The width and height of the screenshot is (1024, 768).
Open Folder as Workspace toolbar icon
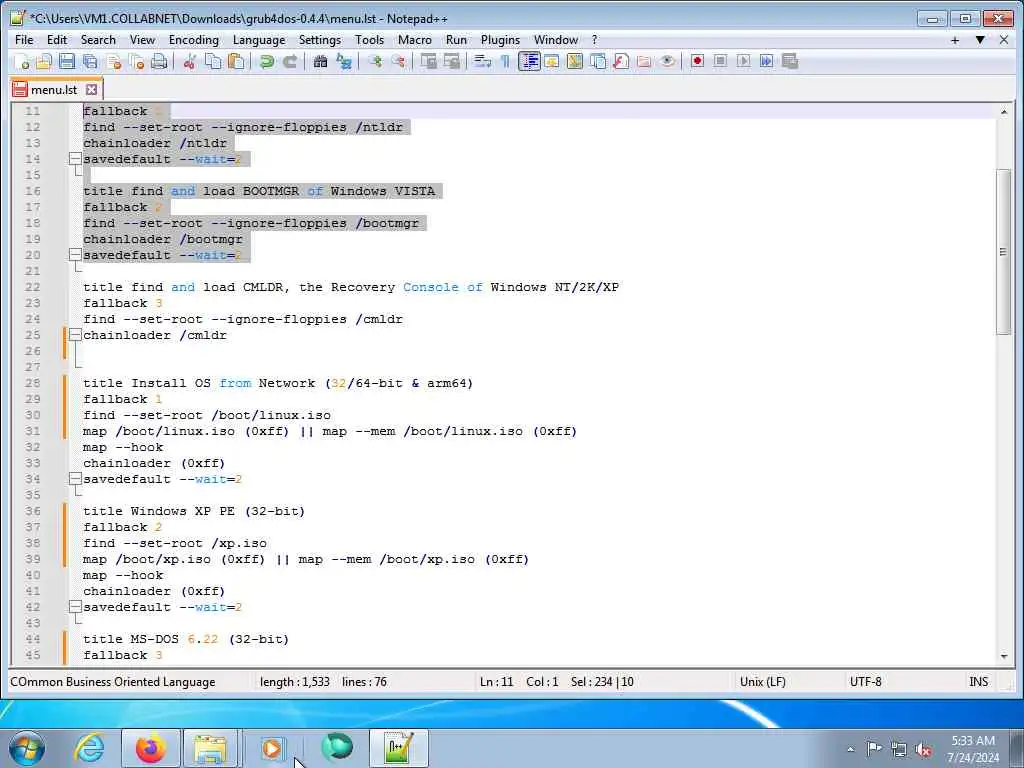coord(644,61)
